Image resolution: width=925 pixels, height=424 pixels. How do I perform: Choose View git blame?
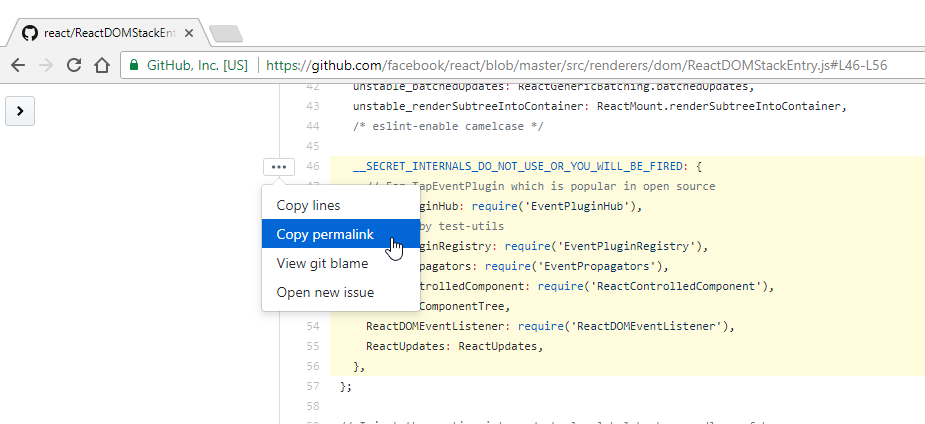point(340,263)
